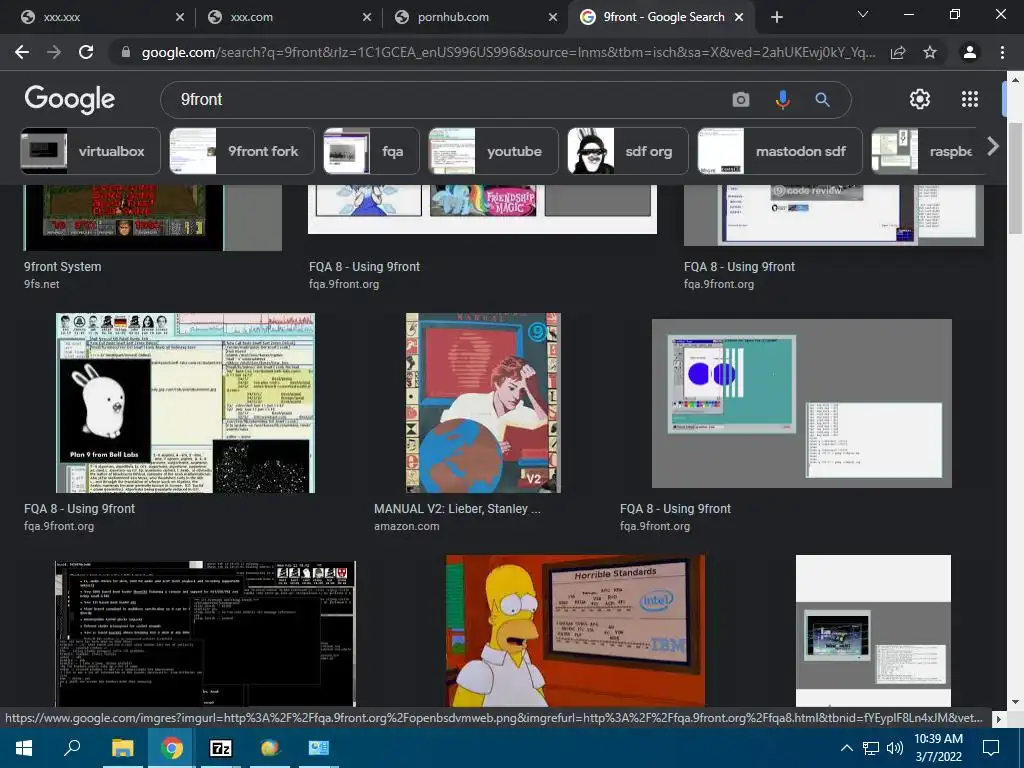Open the MANUAL V2: Lieber, Stanley result title
The height and width of the screenshot is (768, 1024).
(x=457, y=509)
